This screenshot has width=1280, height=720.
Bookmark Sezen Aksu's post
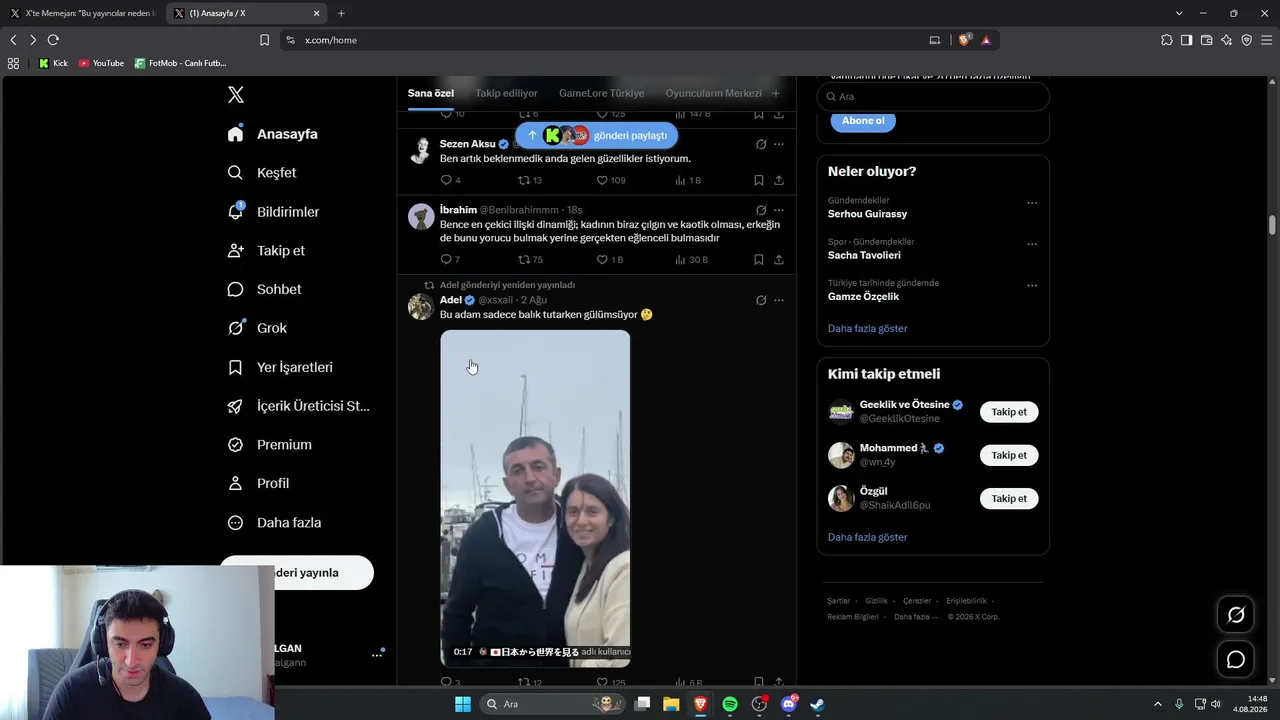point(759,180)
